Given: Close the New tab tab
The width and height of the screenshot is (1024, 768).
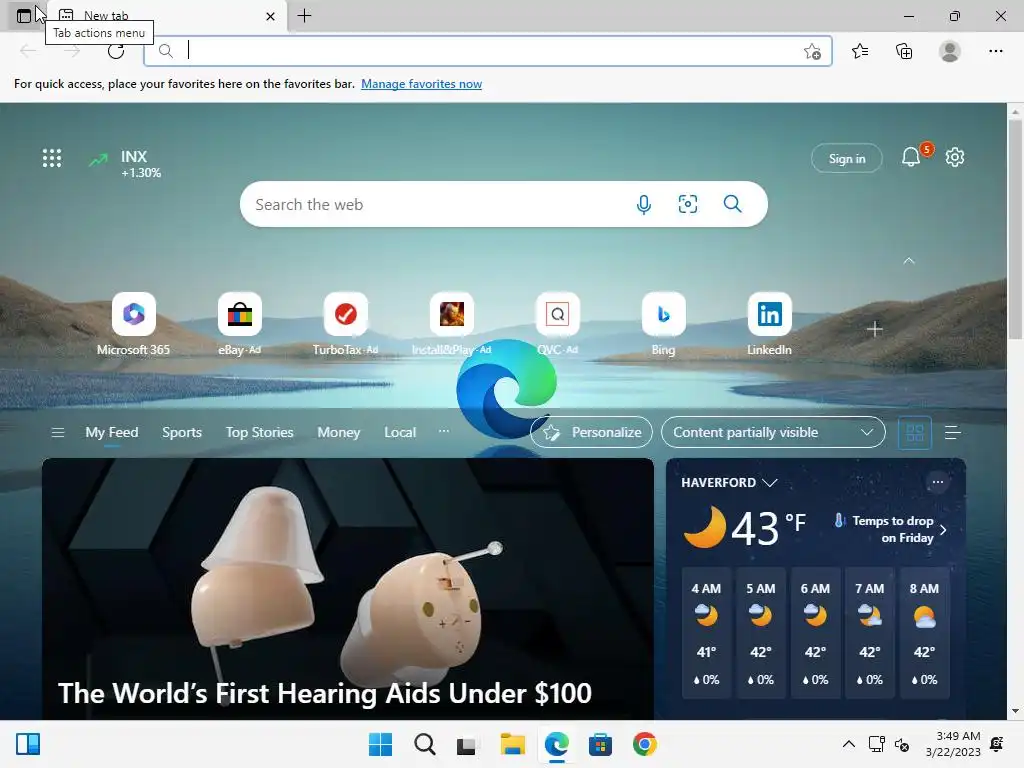Looking at the screenshot, I should pyautogui.click(x=270, y=16).
